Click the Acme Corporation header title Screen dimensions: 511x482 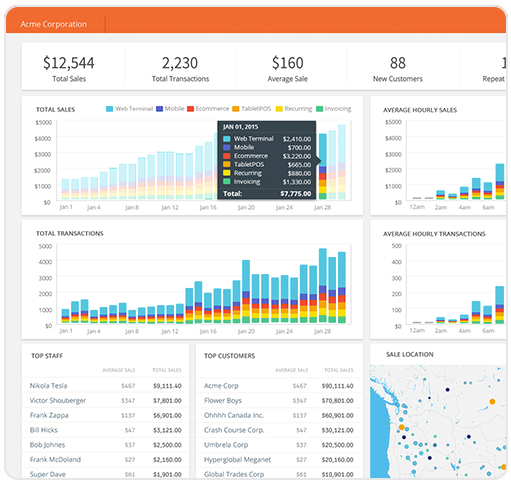point(54,24)
